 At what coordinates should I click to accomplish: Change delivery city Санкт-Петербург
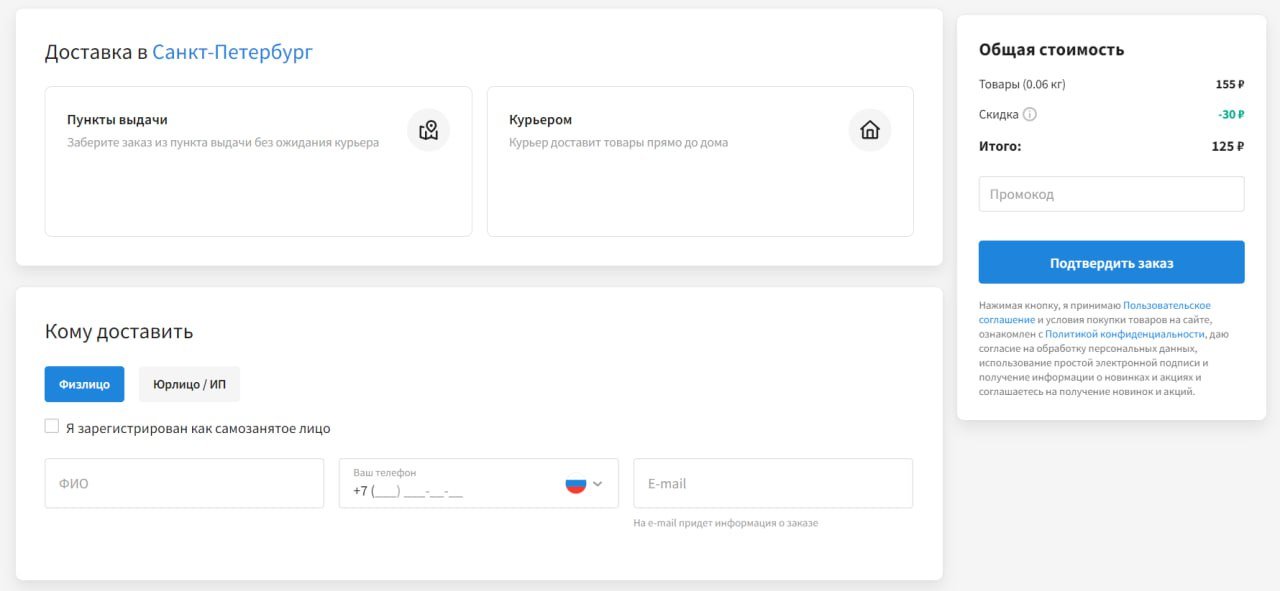(232, 52)
